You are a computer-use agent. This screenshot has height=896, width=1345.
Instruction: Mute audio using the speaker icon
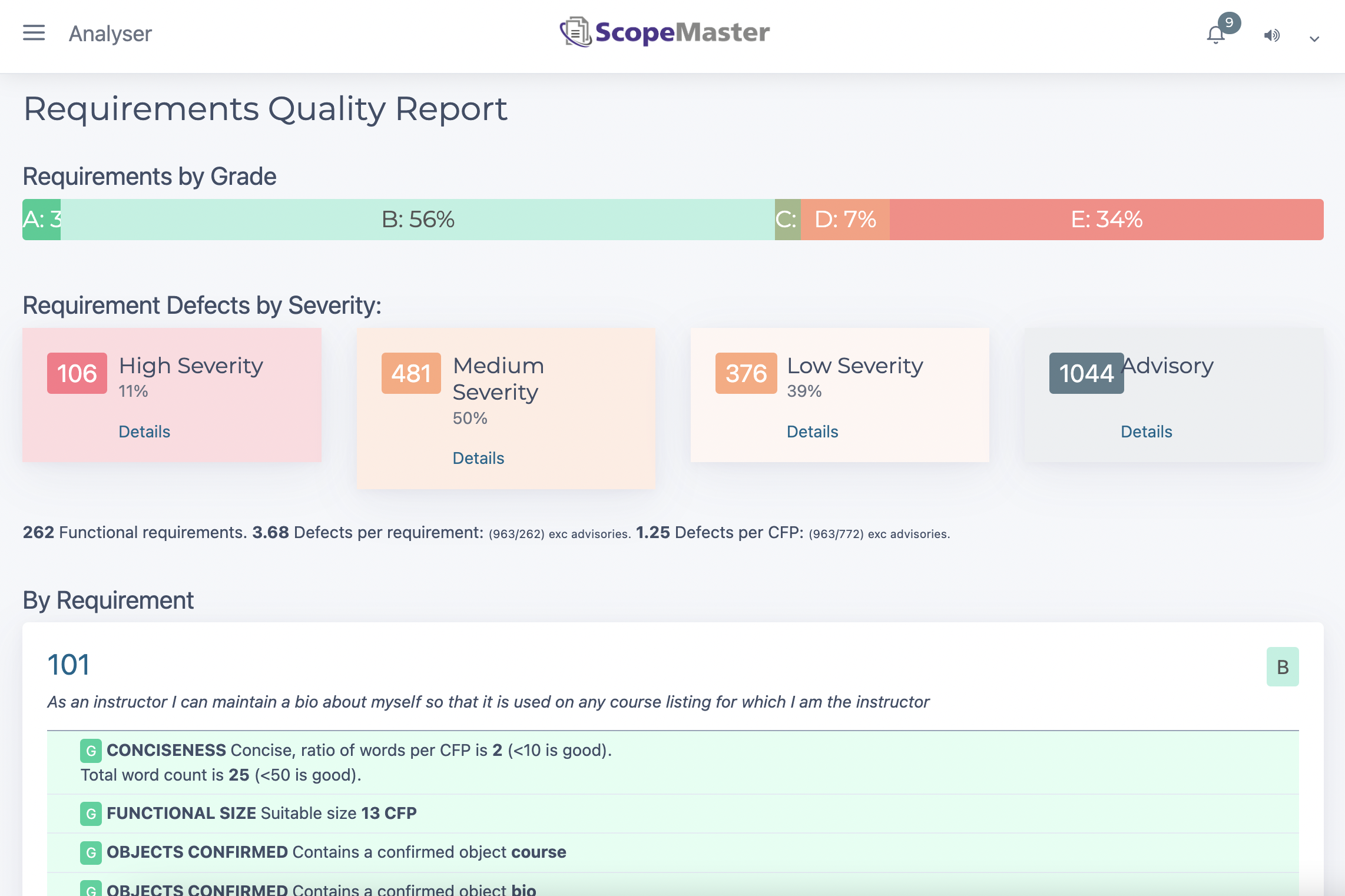point(1272,36)
